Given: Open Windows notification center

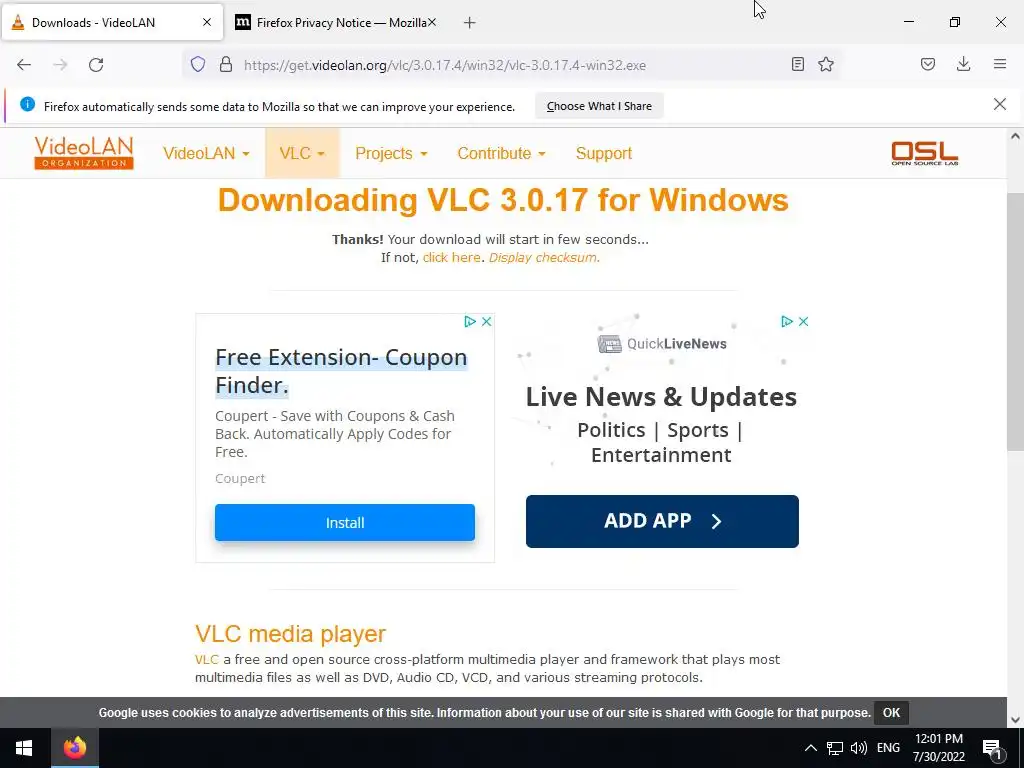Looking at the screenshot, I should point(992,749).
